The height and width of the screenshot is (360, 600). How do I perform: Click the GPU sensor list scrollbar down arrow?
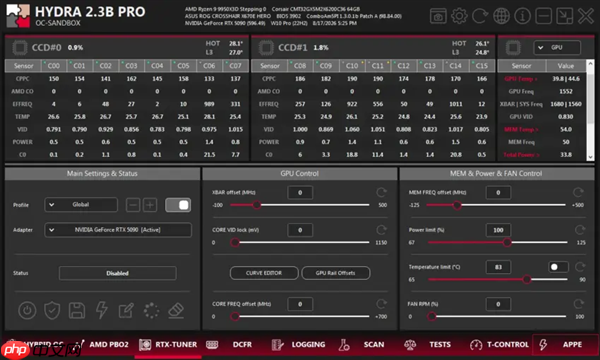590,157
